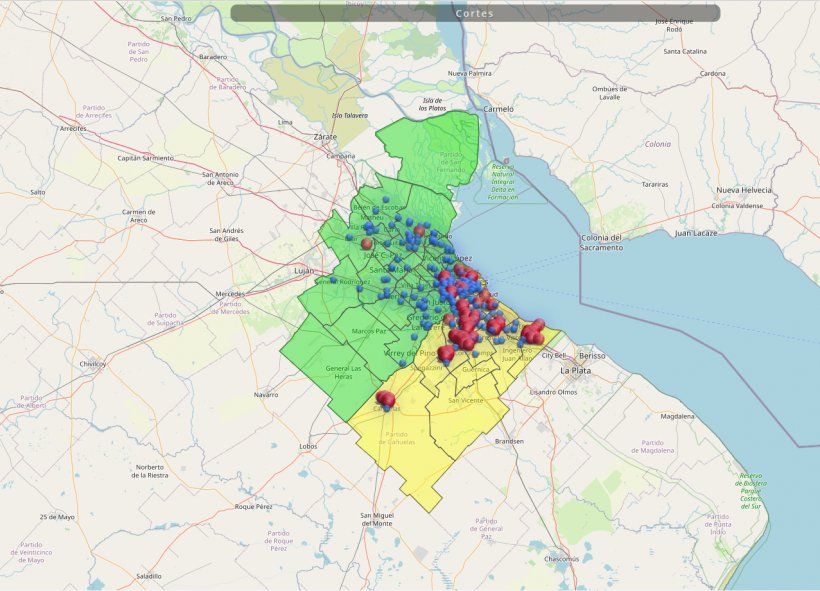Click the Norberto de la Riestra label
This screenshot has height=591, width=820.
(150, 471)
